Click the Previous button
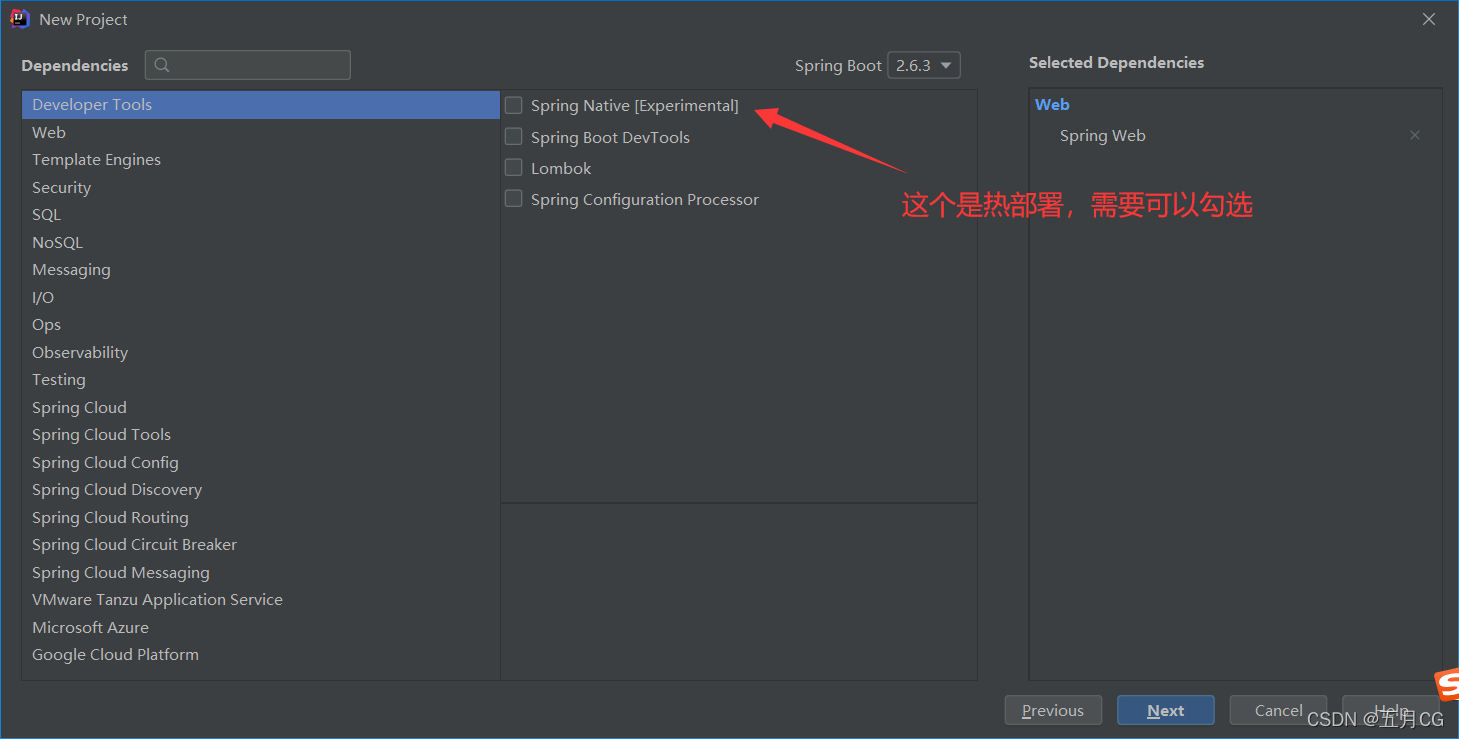The height and width of the screenshot is (739, 1459). (x=1053, y=710)
